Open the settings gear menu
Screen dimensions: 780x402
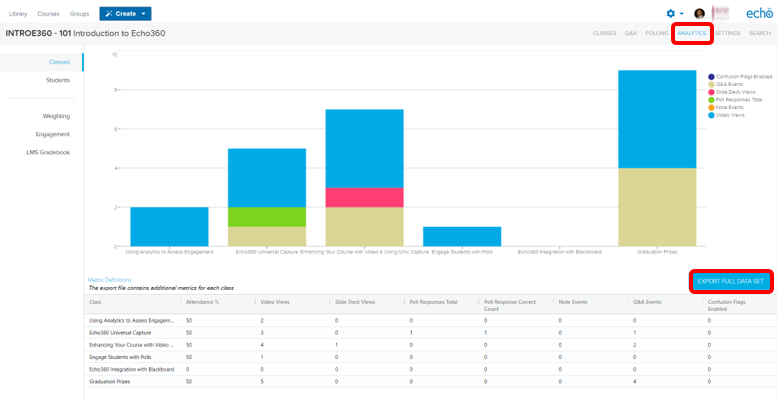tap(671, 14)
